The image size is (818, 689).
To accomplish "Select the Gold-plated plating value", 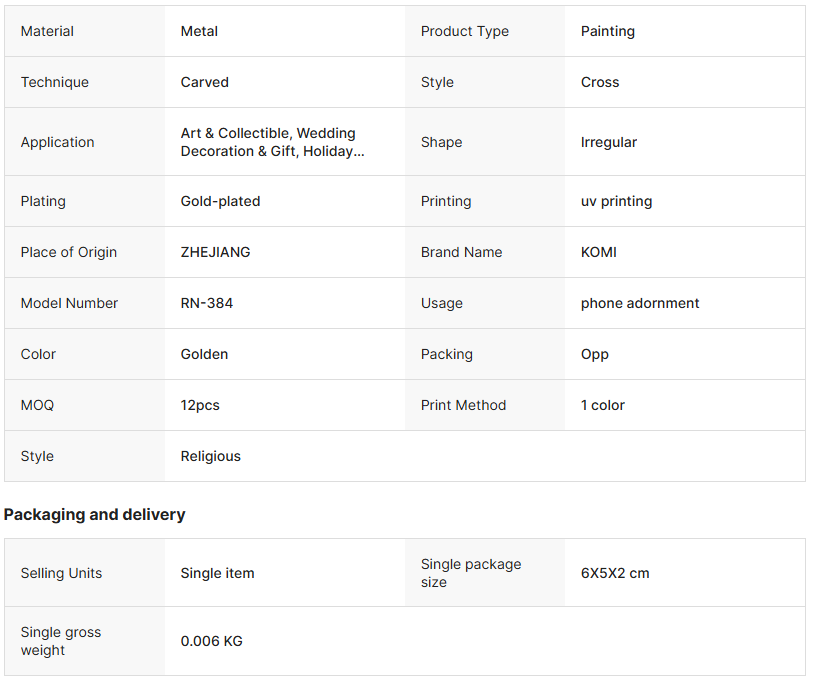I will pyautogui.click(x=220, y=201).
